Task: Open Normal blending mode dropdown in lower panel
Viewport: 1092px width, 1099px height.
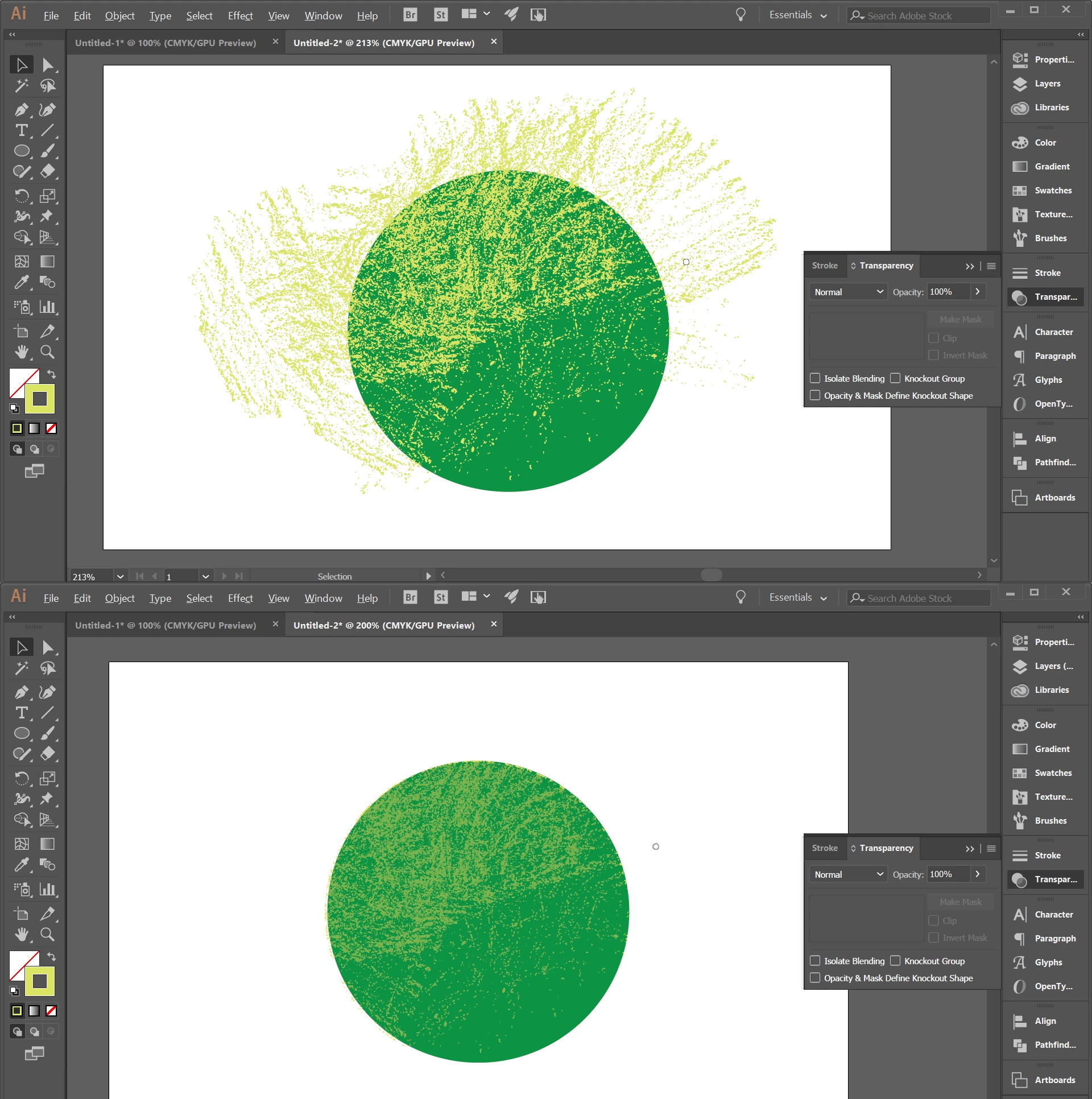Action: point(847,875)
